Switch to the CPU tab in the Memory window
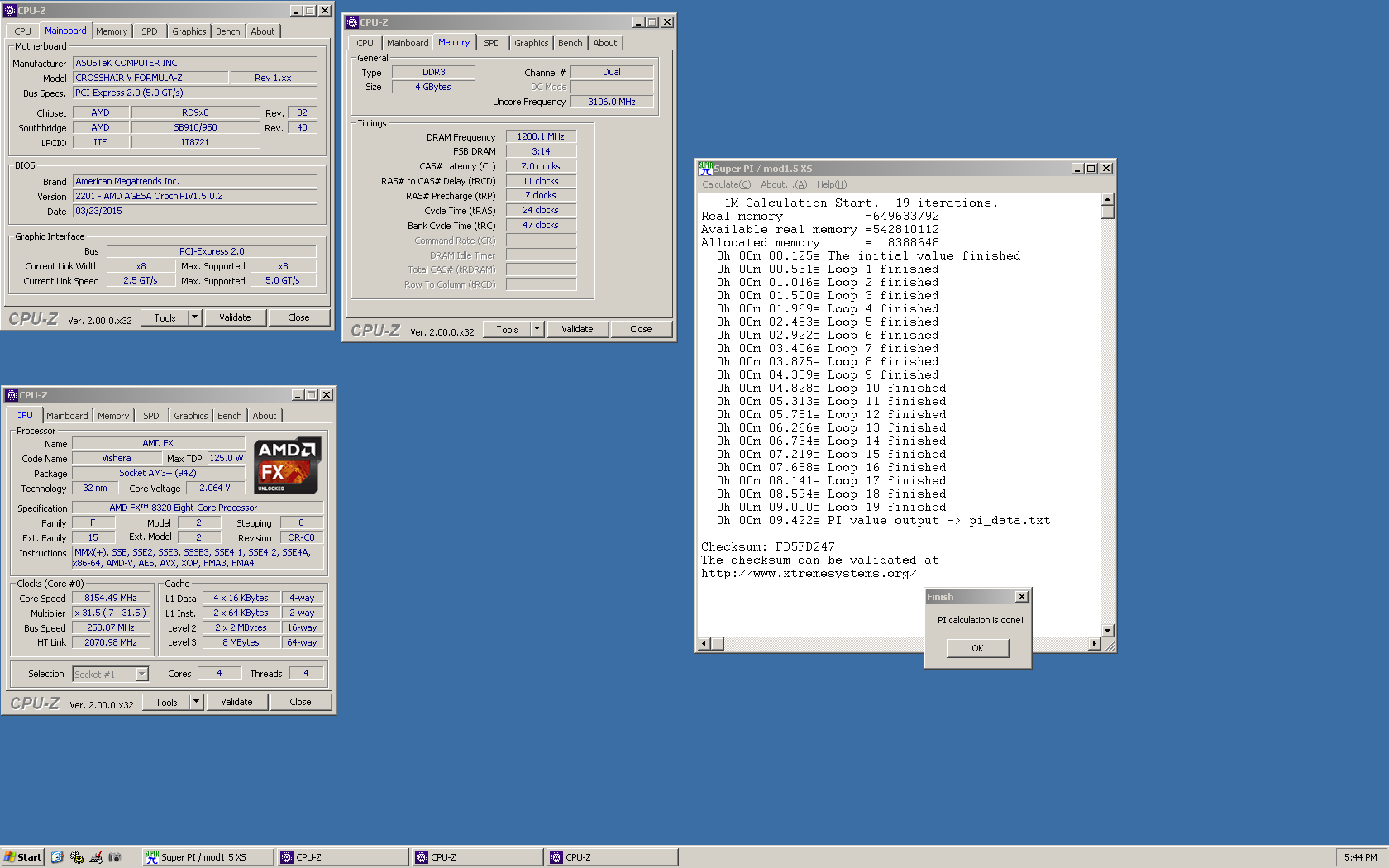Viewport: 1389px width, 868px height. (365, 43)
